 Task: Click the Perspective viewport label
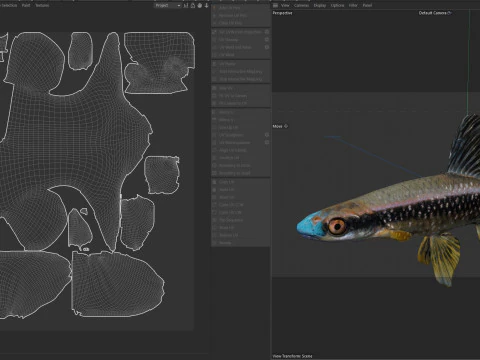click(x=282, y=13)
